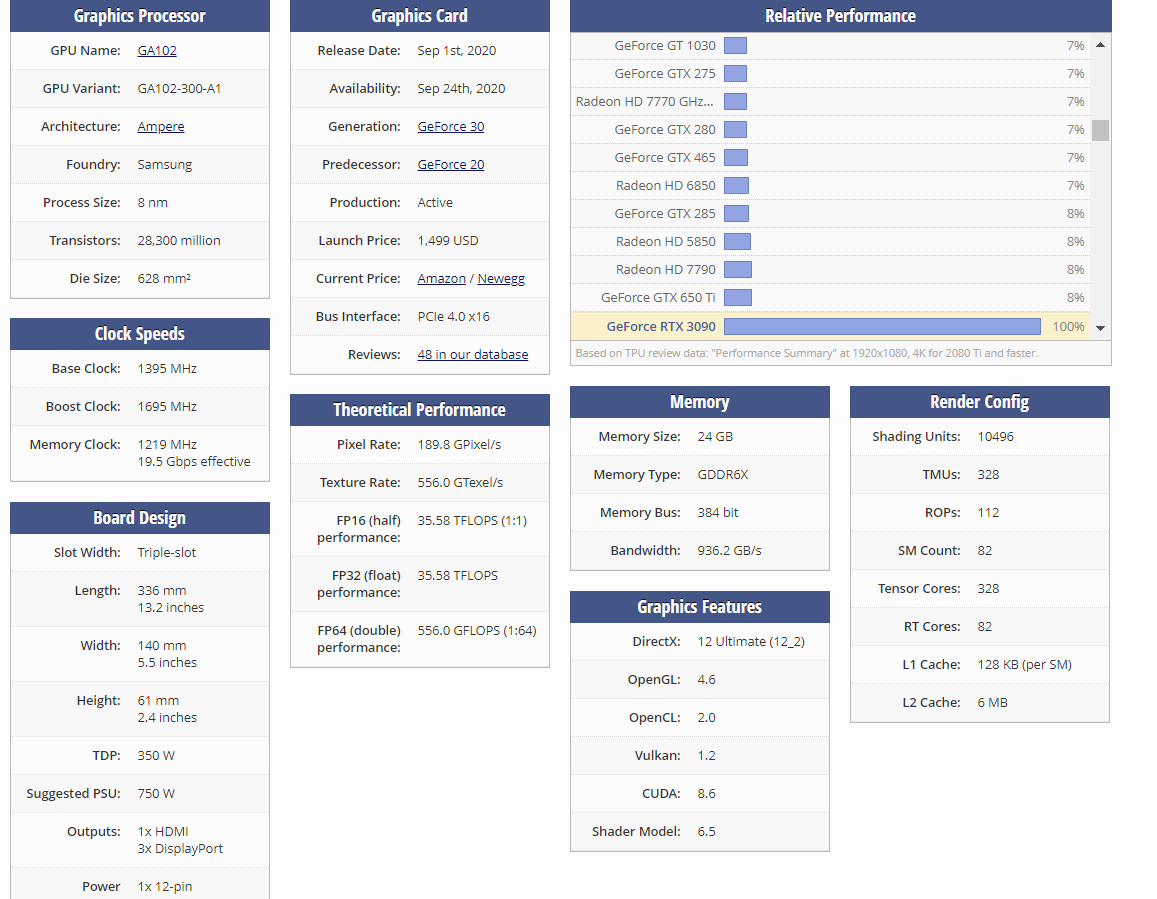Open the Amazon current price link
Screen dimensions: 1157x899
pyautogui.click(x=441, y=278)
